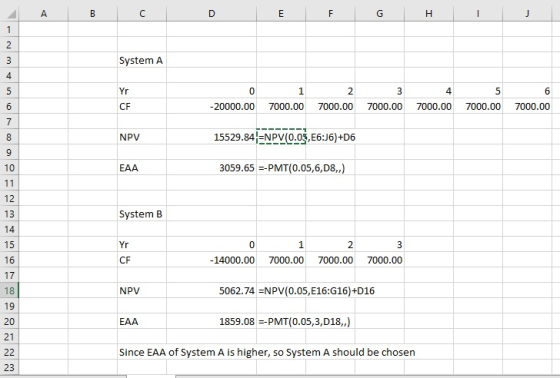
Task: Click year 2 cell in row 15
Action: point(330,244)
